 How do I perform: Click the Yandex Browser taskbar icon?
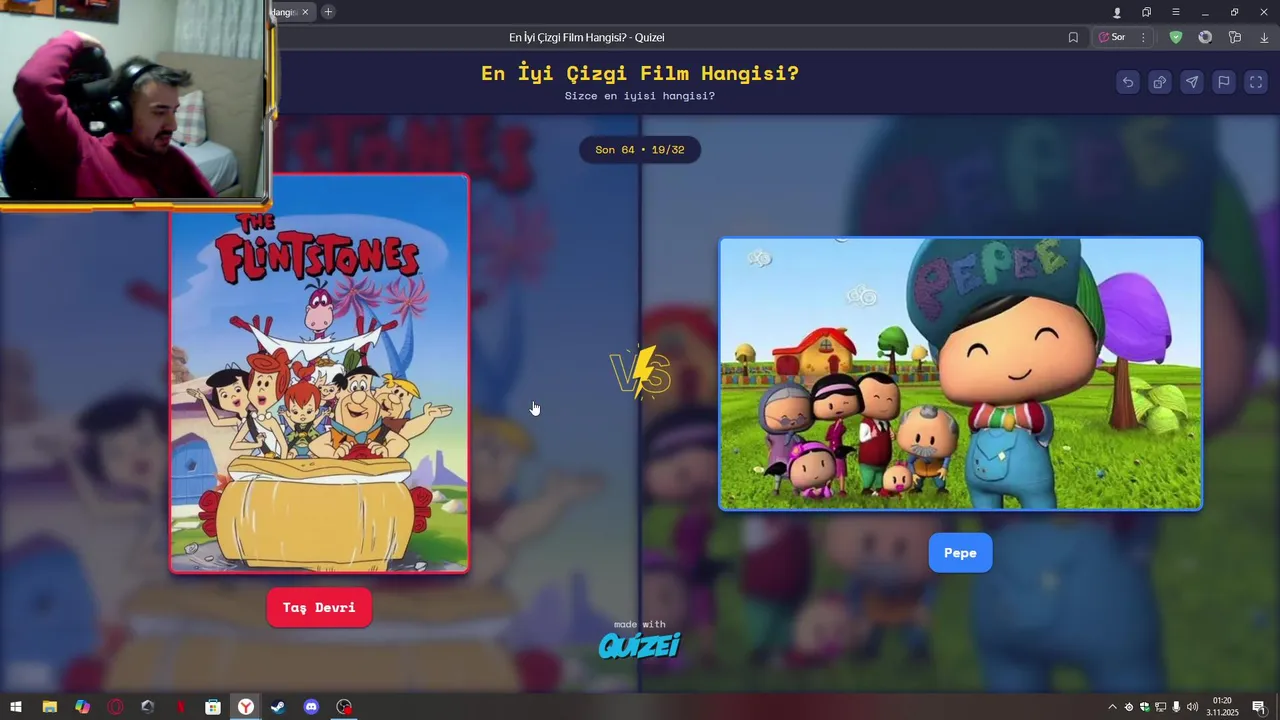(x=246, y=707)
